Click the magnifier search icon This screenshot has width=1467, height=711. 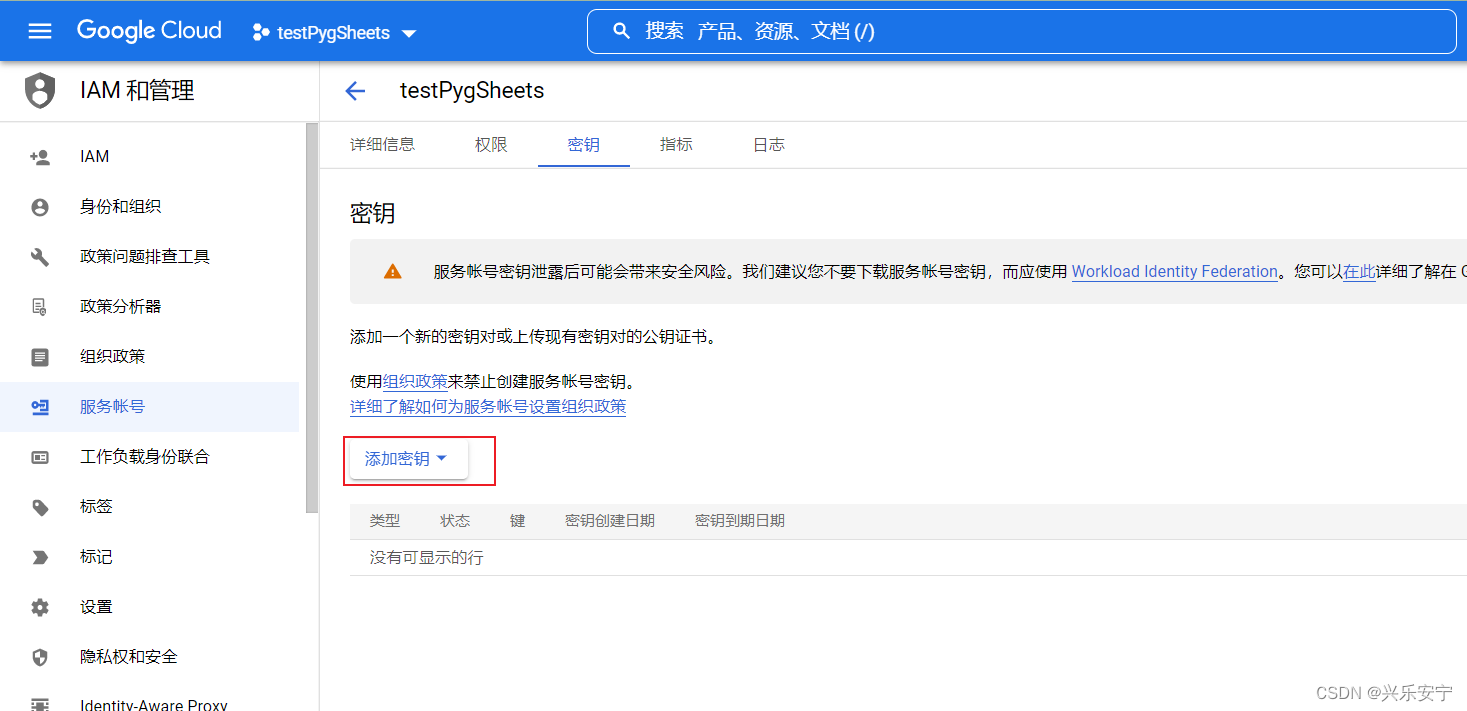pyautogui.click(x=621, y=31)
